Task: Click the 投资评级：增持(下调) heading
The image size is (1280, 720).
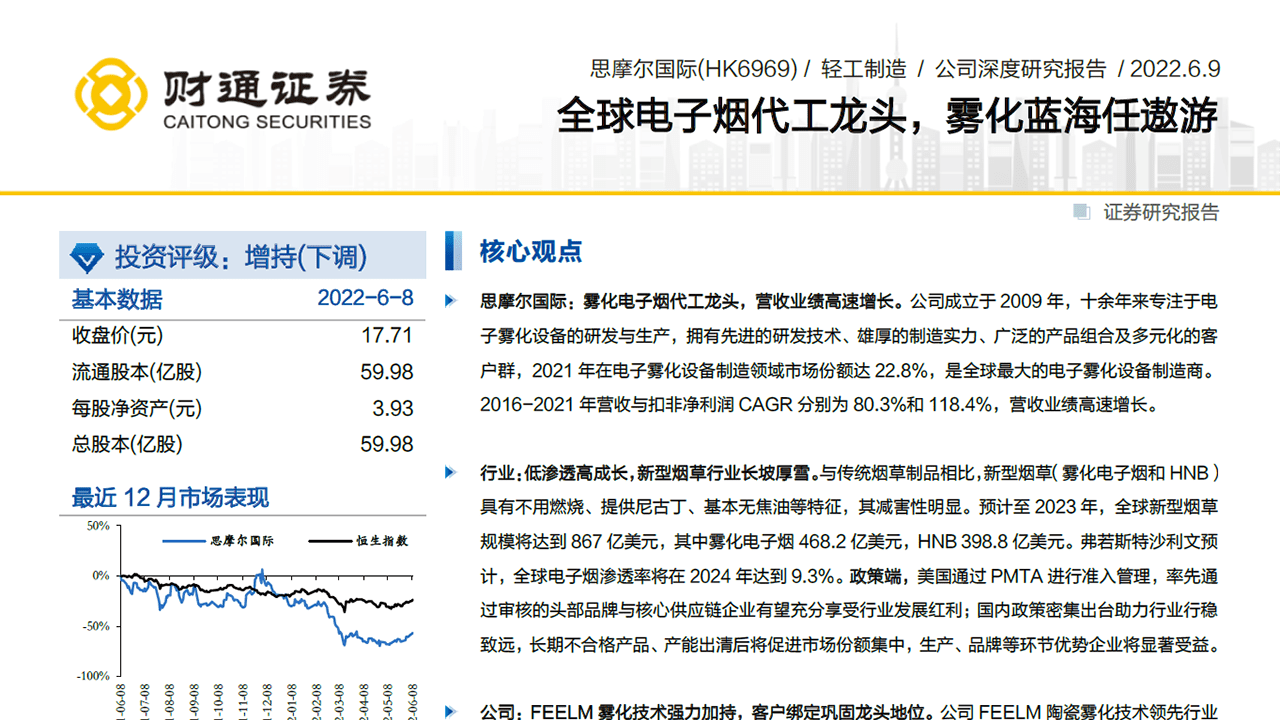Action: (x=241, y=257)
